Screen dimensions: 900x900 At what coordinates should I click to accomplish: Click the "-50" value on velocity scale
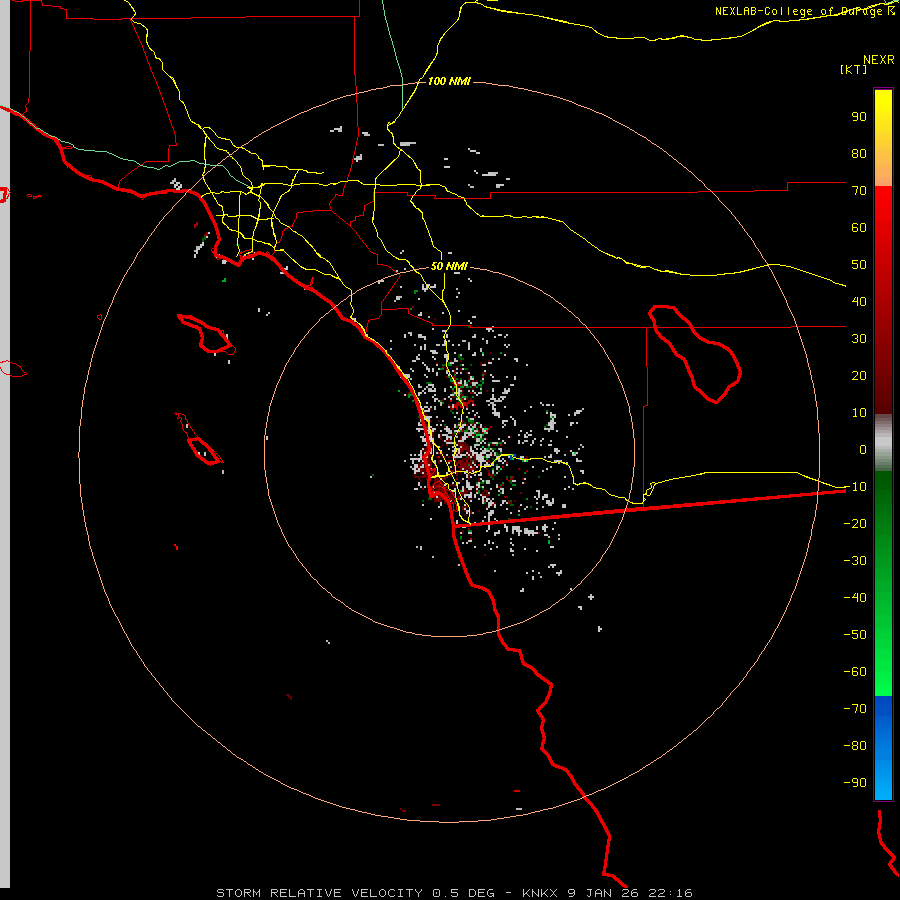coord(855,635)
